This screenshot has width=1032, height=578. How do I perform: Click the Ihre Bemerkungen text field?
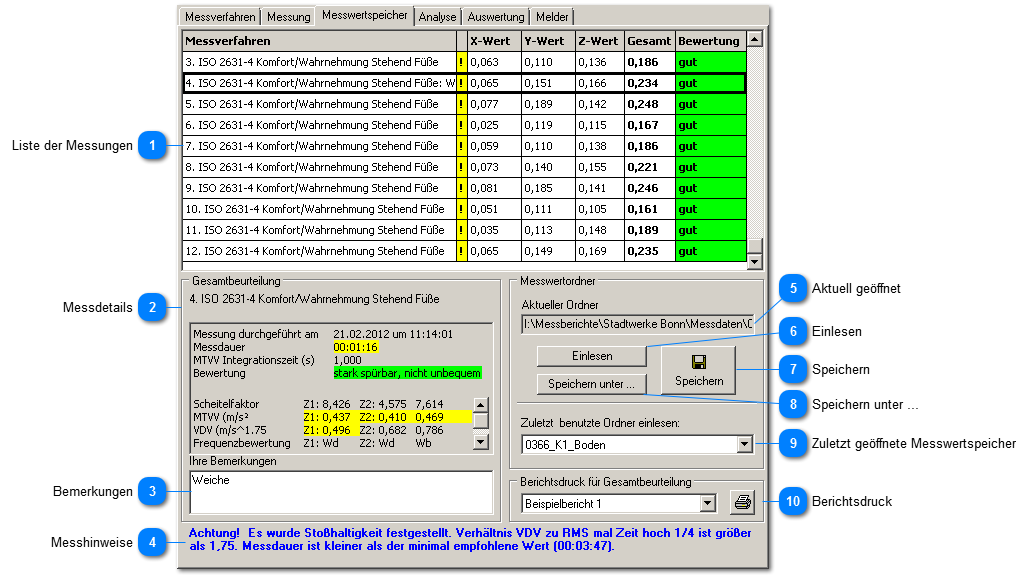coord(340,492)
